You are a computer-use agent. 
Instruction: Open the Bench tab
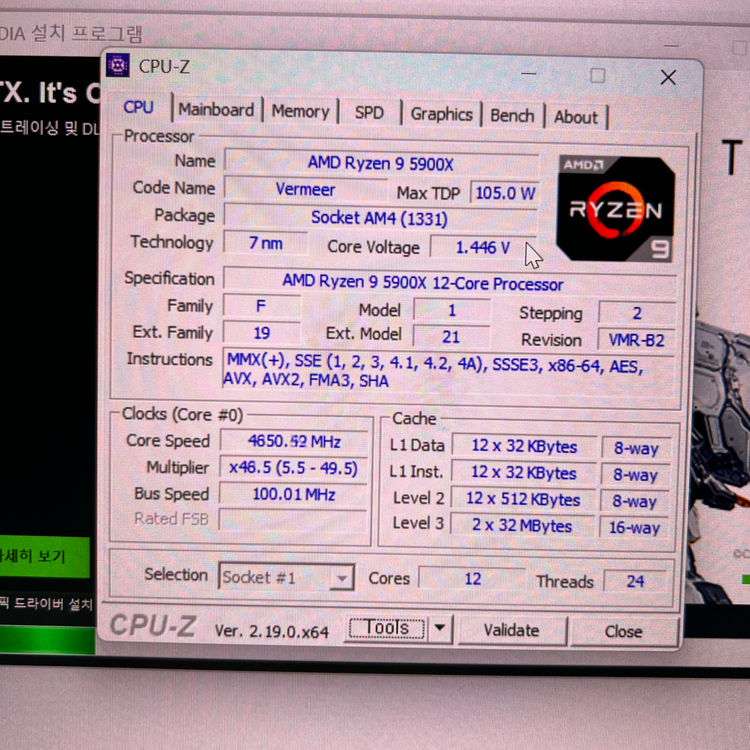coord(512,116)
